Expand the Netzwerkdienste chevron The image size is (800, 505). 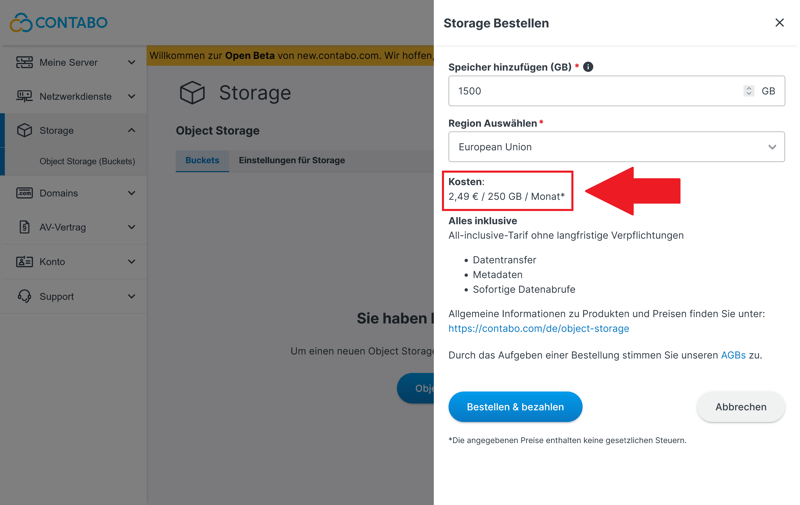point(131,96)
